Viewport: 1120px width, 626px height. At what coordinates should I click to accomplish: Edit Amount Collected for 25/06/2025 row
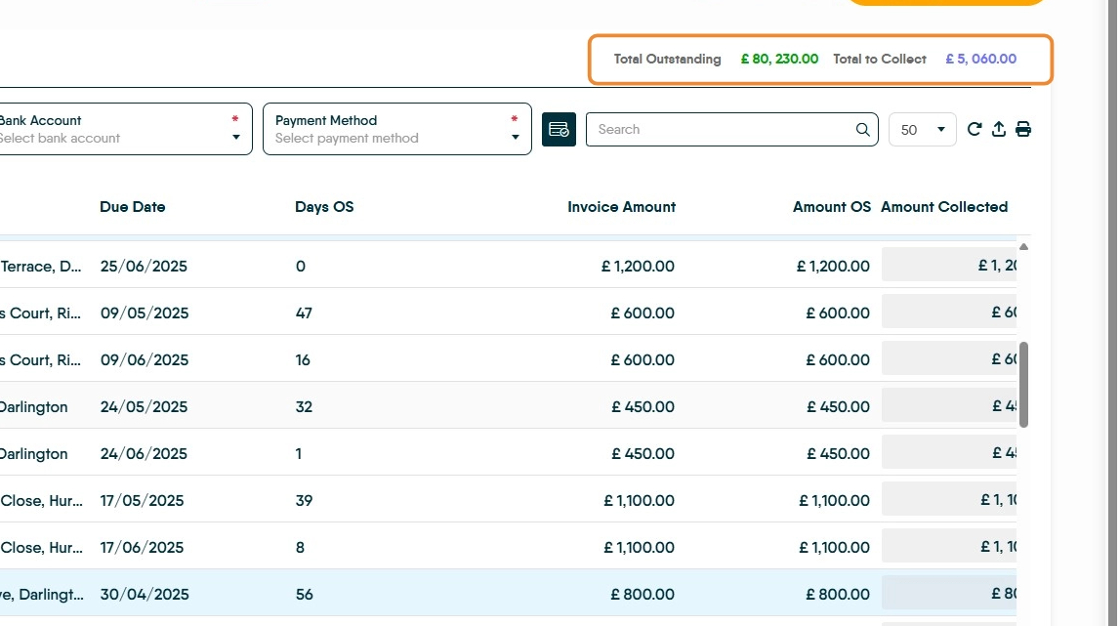click(x=949, y=266)
